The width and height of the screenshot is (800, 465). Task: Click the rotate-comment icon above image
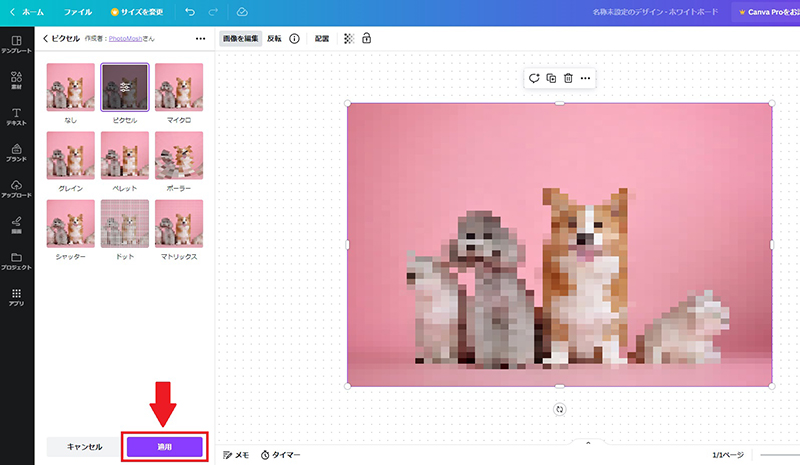tap(534, 78)
